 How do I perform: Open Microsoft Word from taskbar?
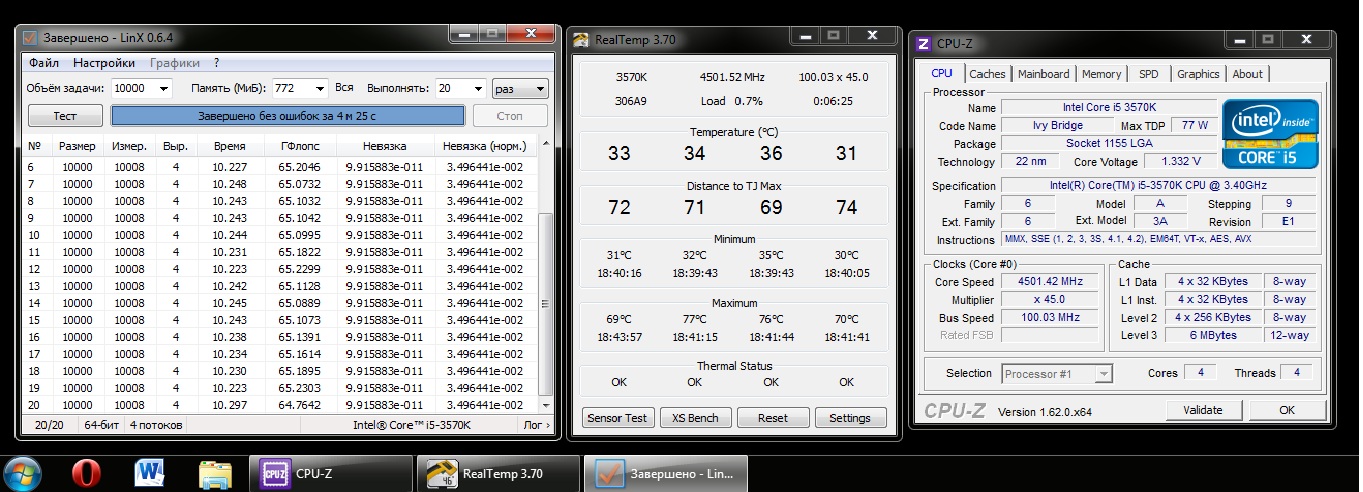149,472
